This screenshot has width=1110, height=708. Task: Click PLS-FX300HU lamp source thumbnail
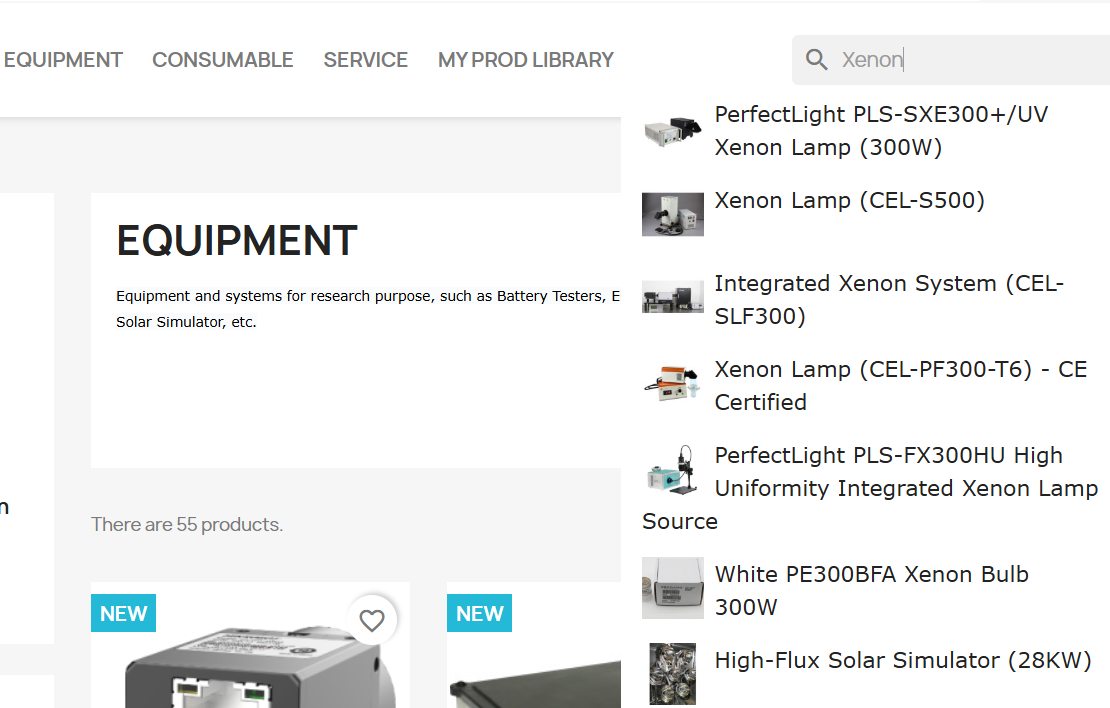click(x=673, y=469)
